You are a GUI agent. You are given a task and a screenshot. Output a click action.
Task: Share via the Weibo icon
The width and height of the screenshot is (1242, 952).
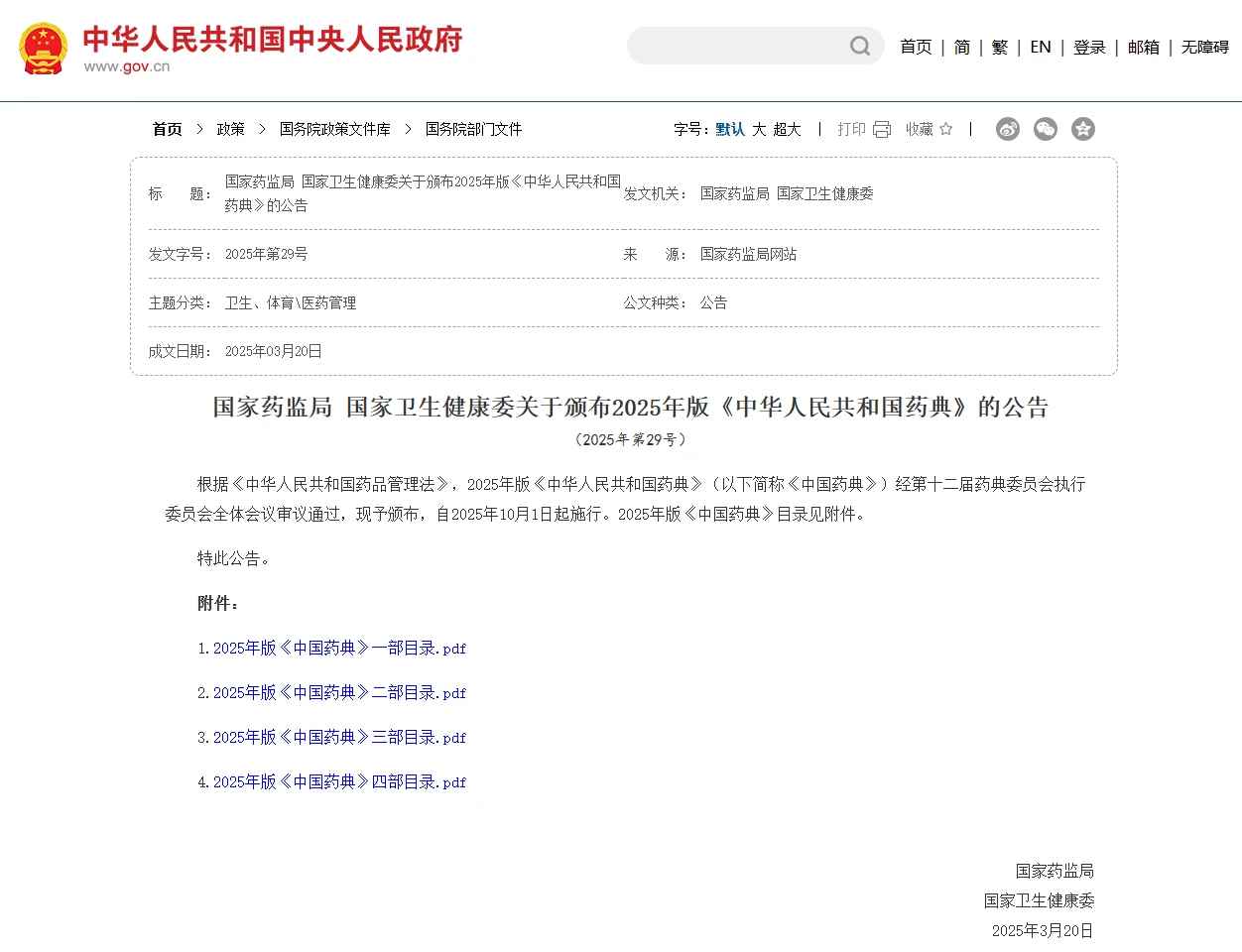pyautogui.click(x=1008, y=129)
